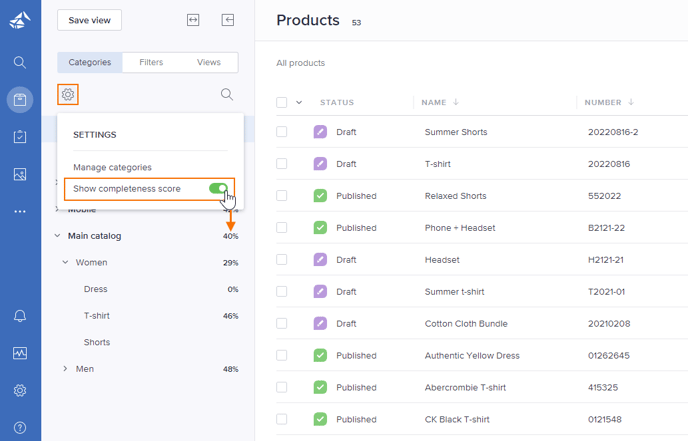
Task: Click the Save view button
Action: 90,20
